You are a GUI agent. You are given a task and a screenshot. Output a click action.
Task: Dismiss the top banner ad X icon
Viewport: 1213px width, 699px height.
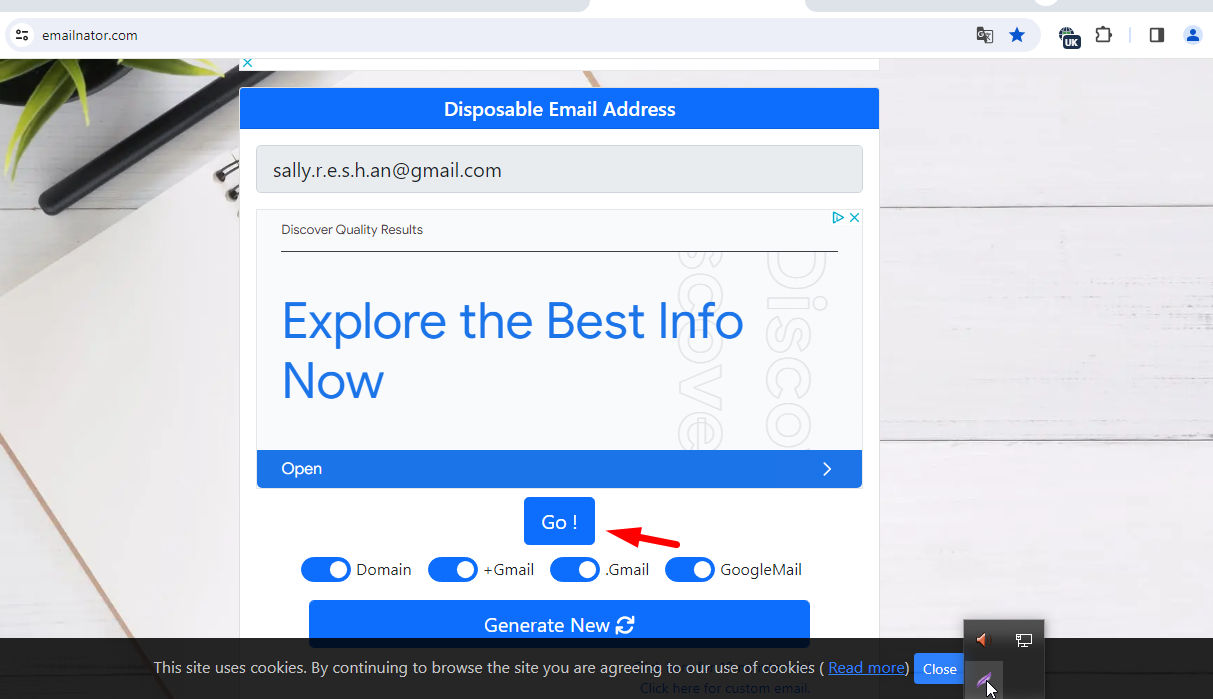click(x=248, y=63)
